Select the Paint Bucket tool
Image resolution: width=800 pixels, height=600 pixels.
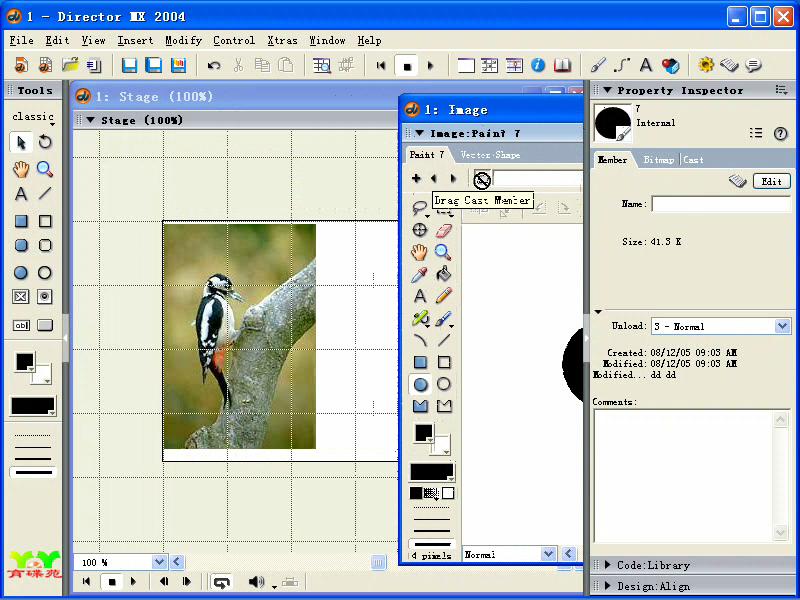(x=443, y=274)
